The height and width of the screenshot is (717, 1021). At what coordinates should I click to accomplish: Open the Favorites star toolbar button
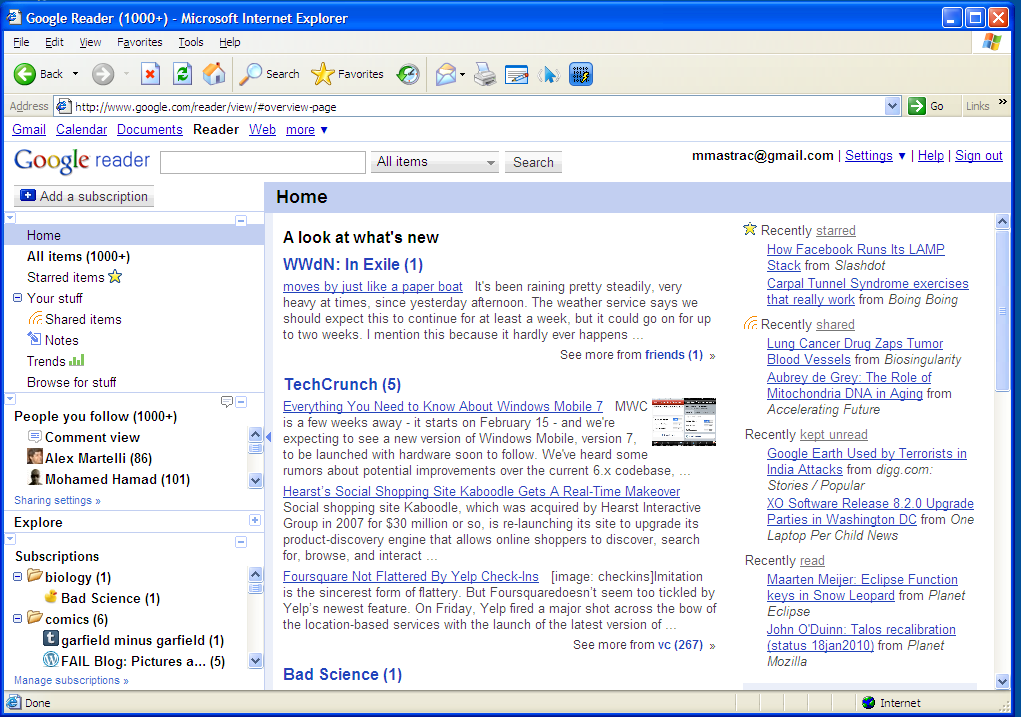(x=347, y=74)
